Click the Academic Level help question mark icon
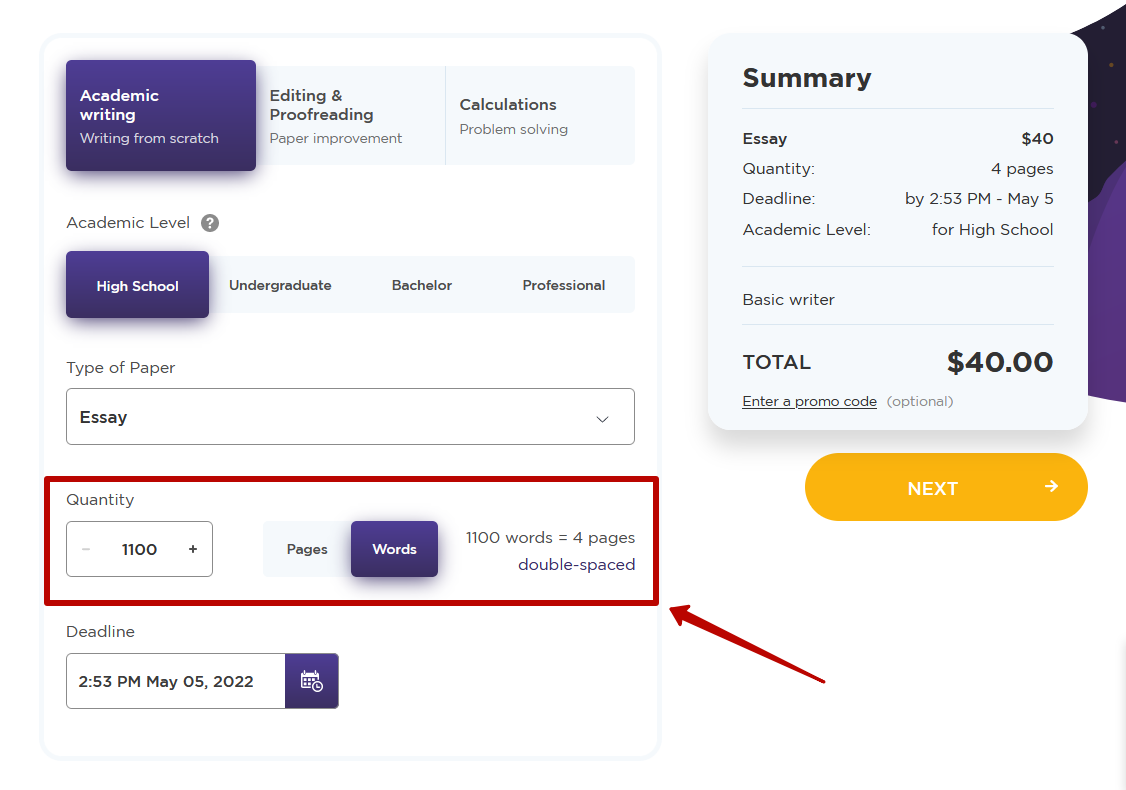 pyautogui.click(x=210, y=223)
